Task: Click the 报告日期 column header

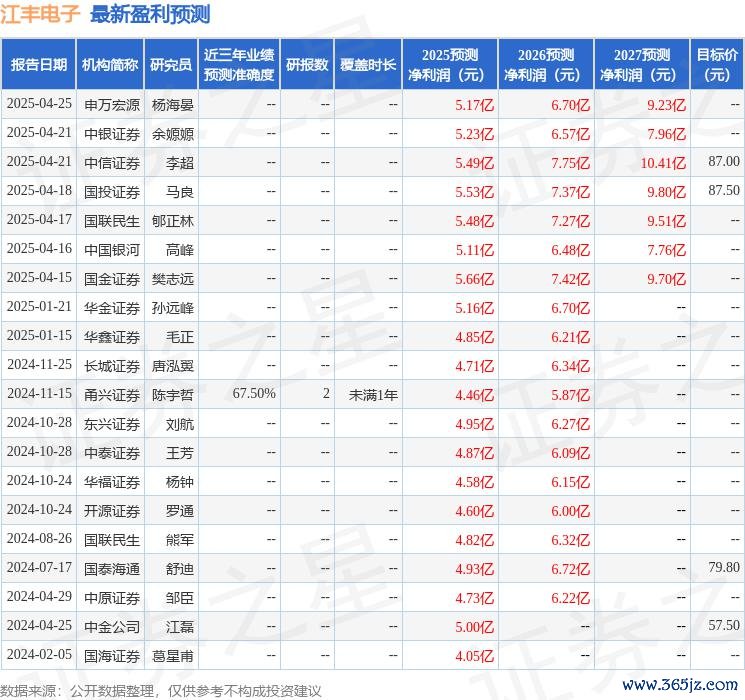Action: 38,64
